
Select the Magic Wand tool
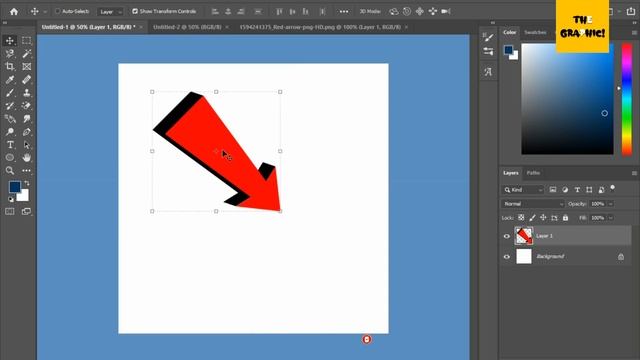(27, 53)
